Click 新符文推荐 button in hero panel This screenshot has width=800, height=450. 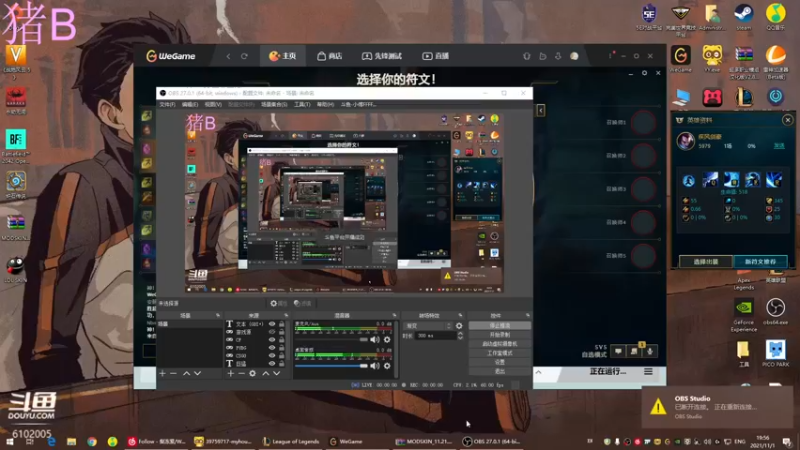point(760,261)
